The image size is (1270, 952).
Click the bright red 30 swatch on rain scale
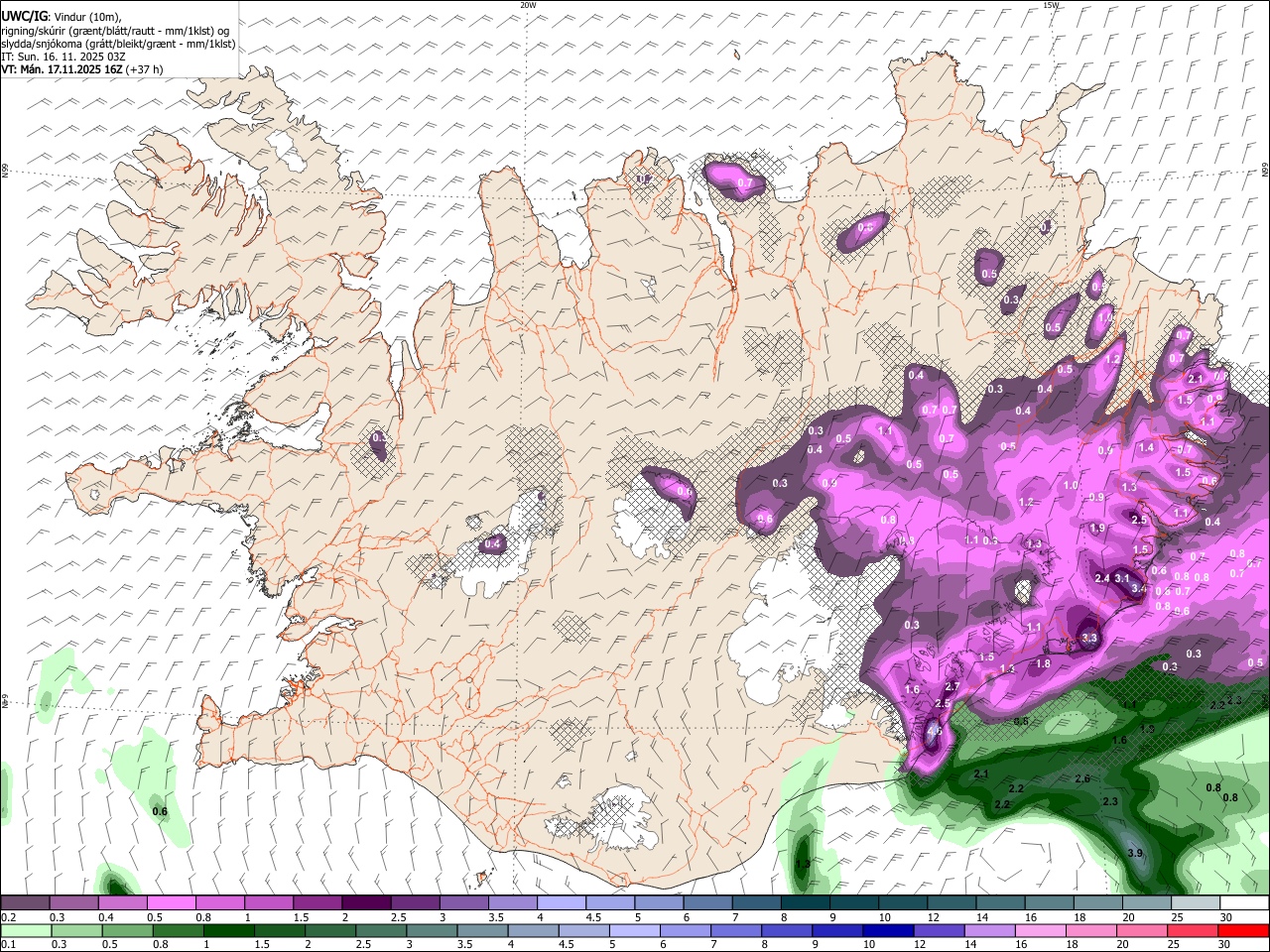coord(1244,931)
